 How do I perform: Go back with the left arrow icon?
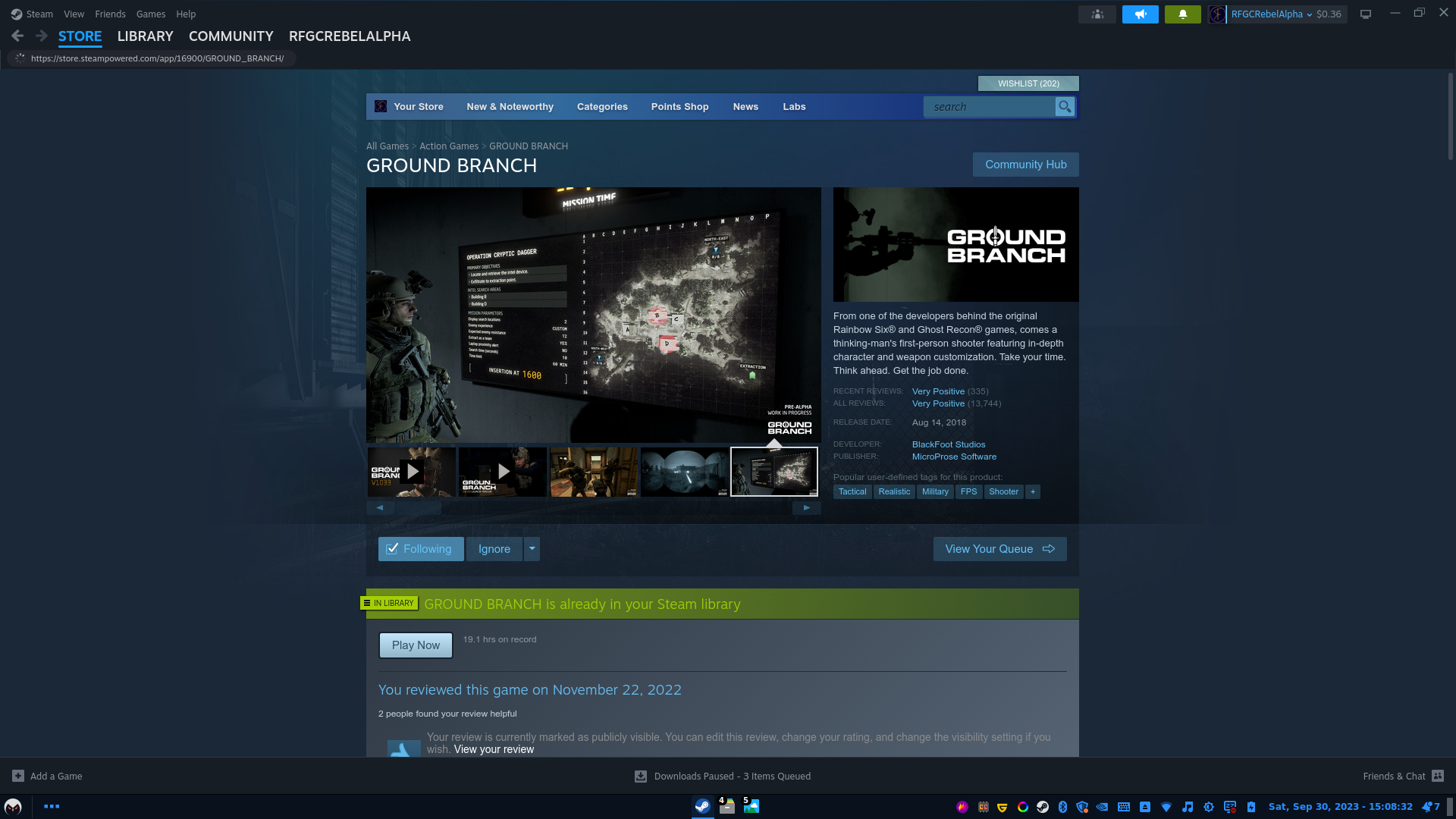coord(17,36)
